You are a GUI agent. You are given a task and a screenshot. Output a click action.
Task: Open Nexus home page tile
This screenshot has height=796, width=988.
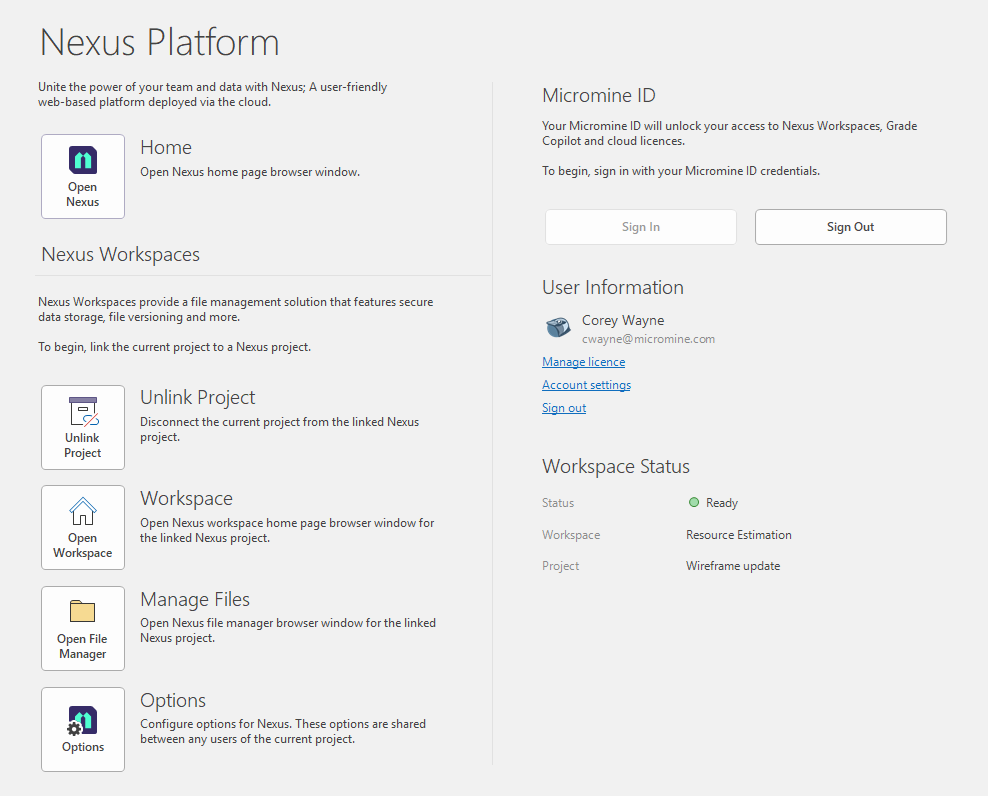click(83, 176)
